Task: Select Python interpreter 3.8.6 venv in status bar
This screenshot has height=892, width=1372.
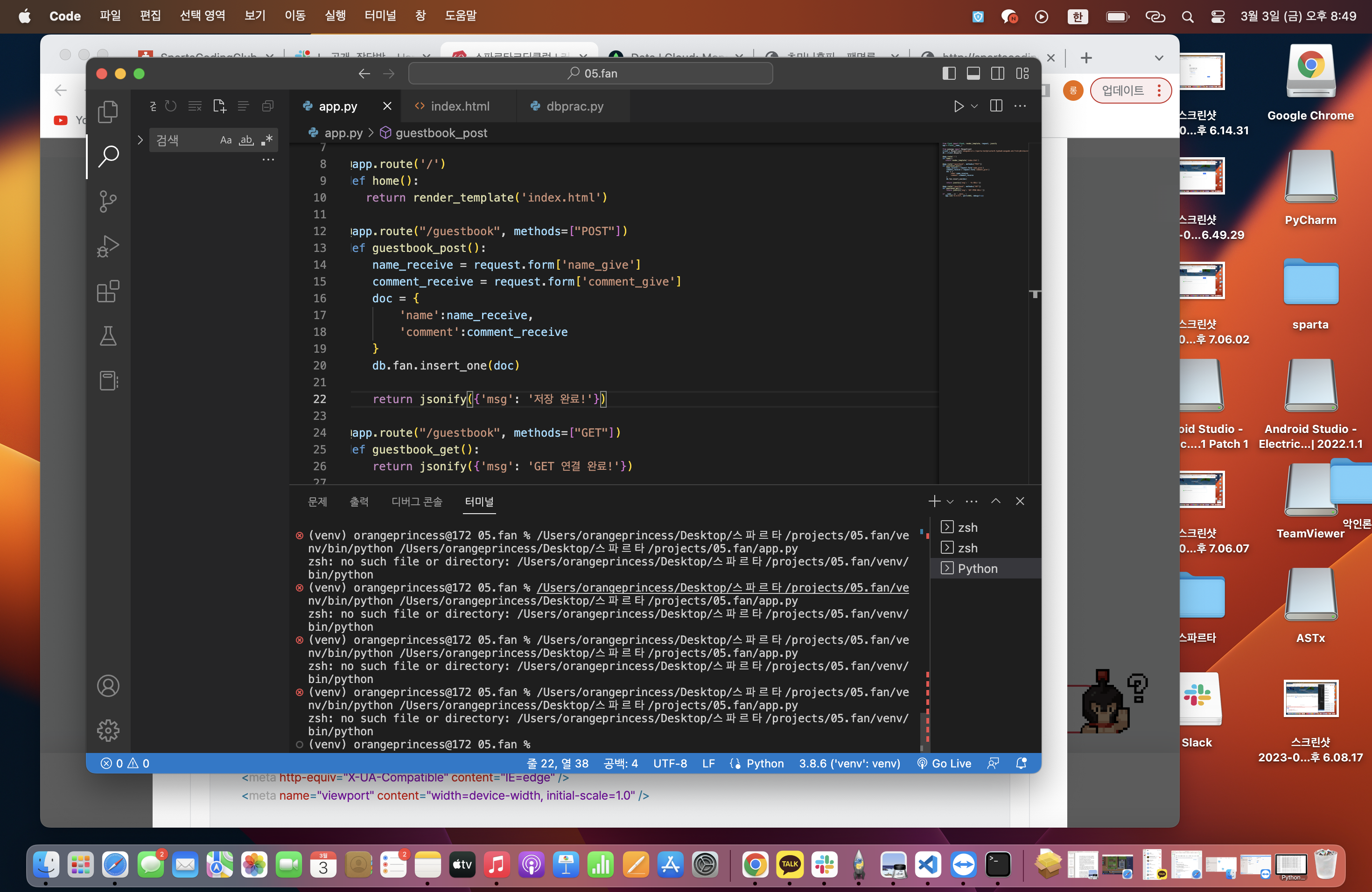Action: click(849, 763)
